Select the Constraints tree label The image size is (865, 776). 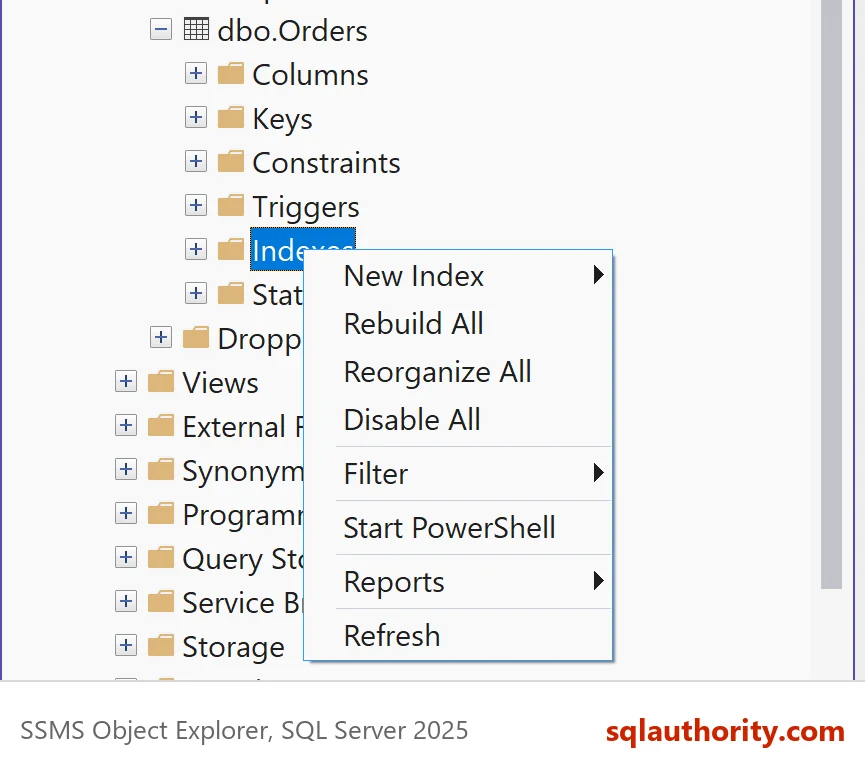pyautogui.click(x=327, y=163)
